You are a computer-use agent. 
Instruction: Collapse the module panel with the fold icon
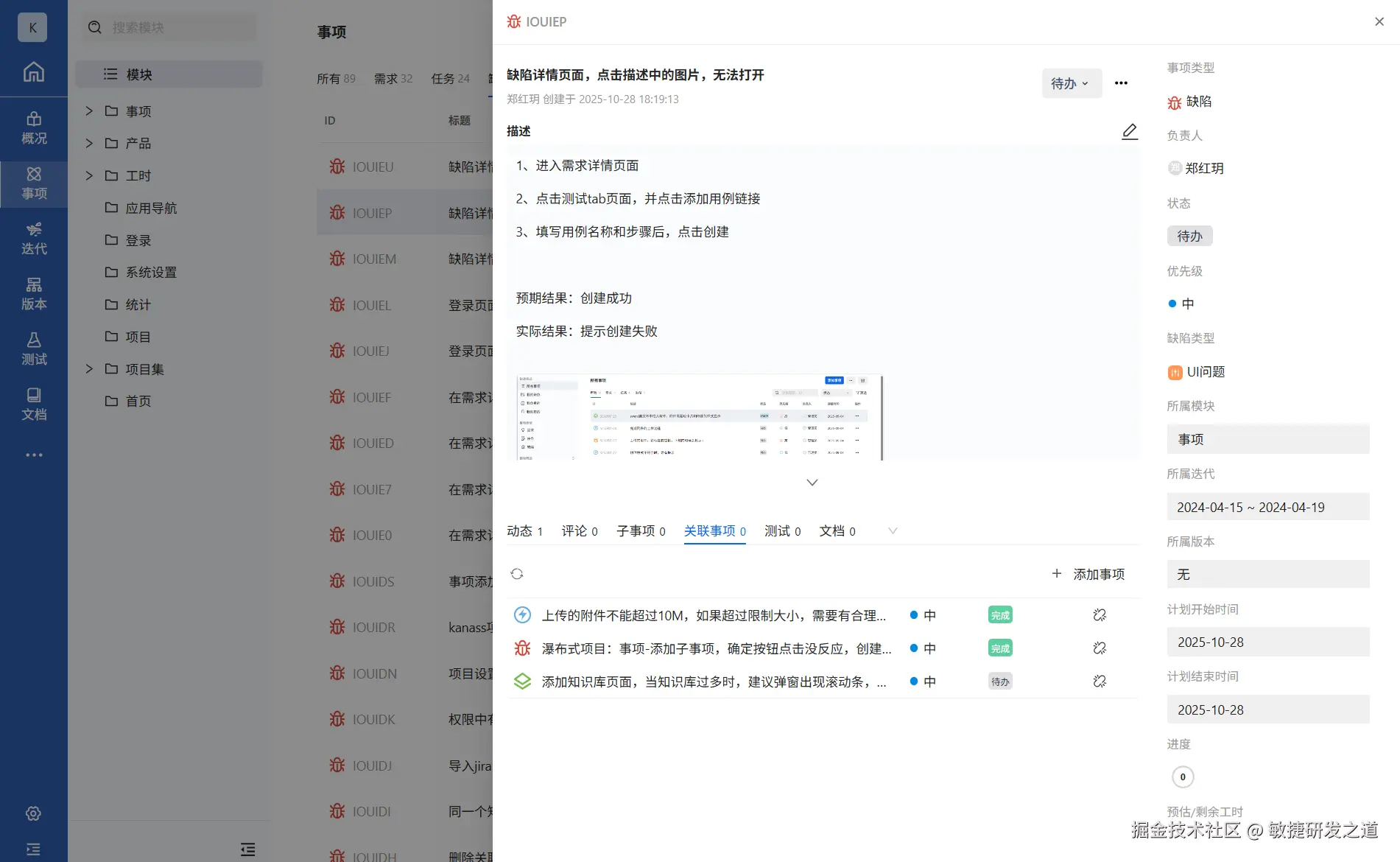[x=247, y=849]
